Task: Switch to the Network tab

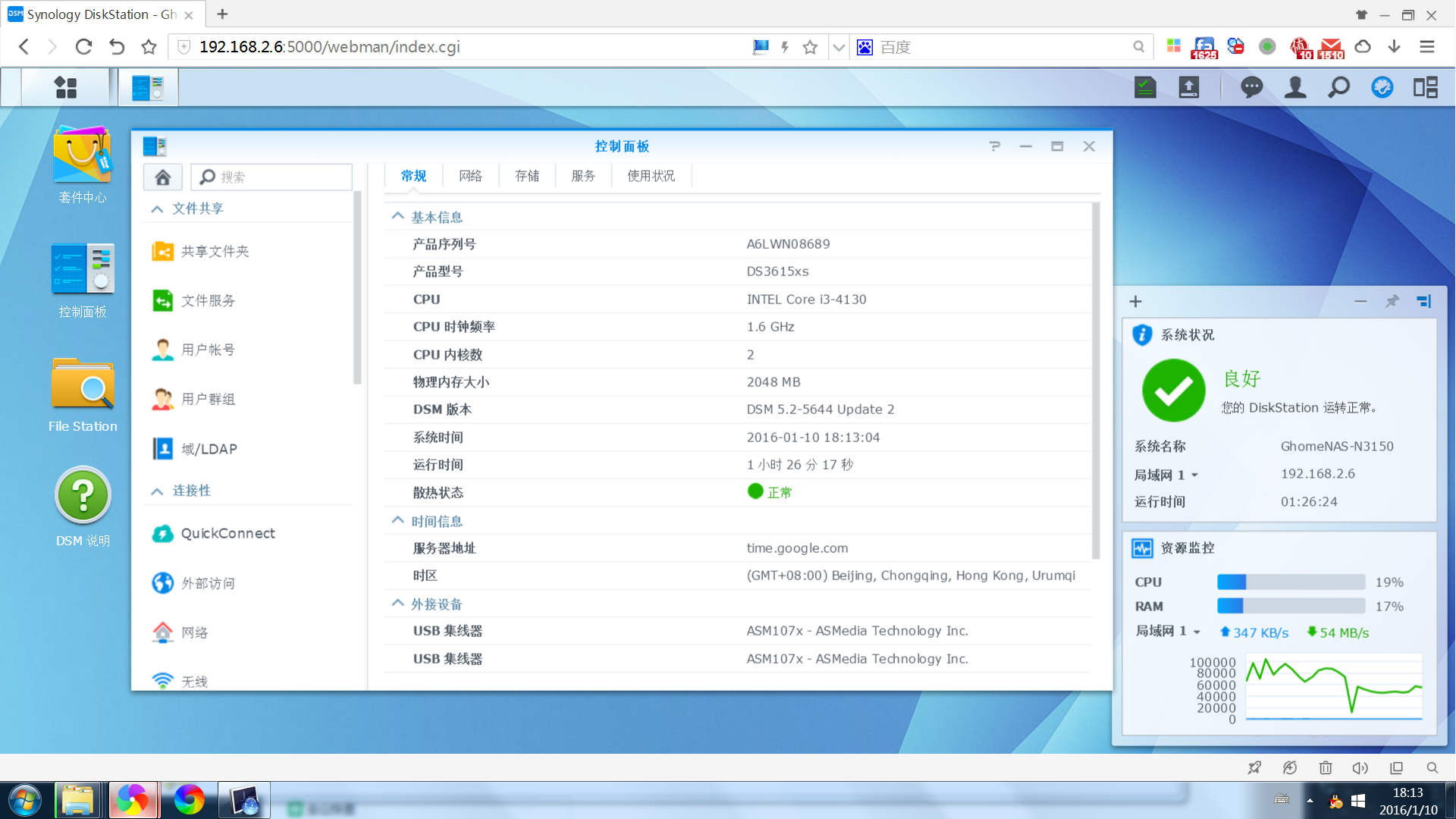Action: coord(470,176)
